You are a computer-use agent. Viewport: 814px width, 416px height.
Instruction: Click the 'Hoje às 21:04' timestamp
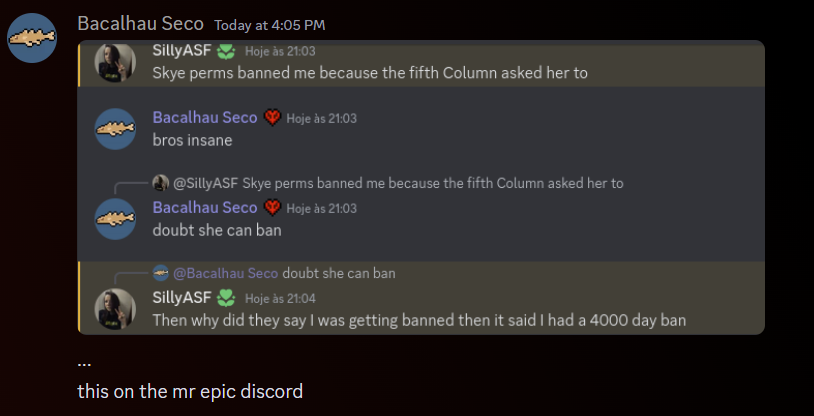click(280, 299)
